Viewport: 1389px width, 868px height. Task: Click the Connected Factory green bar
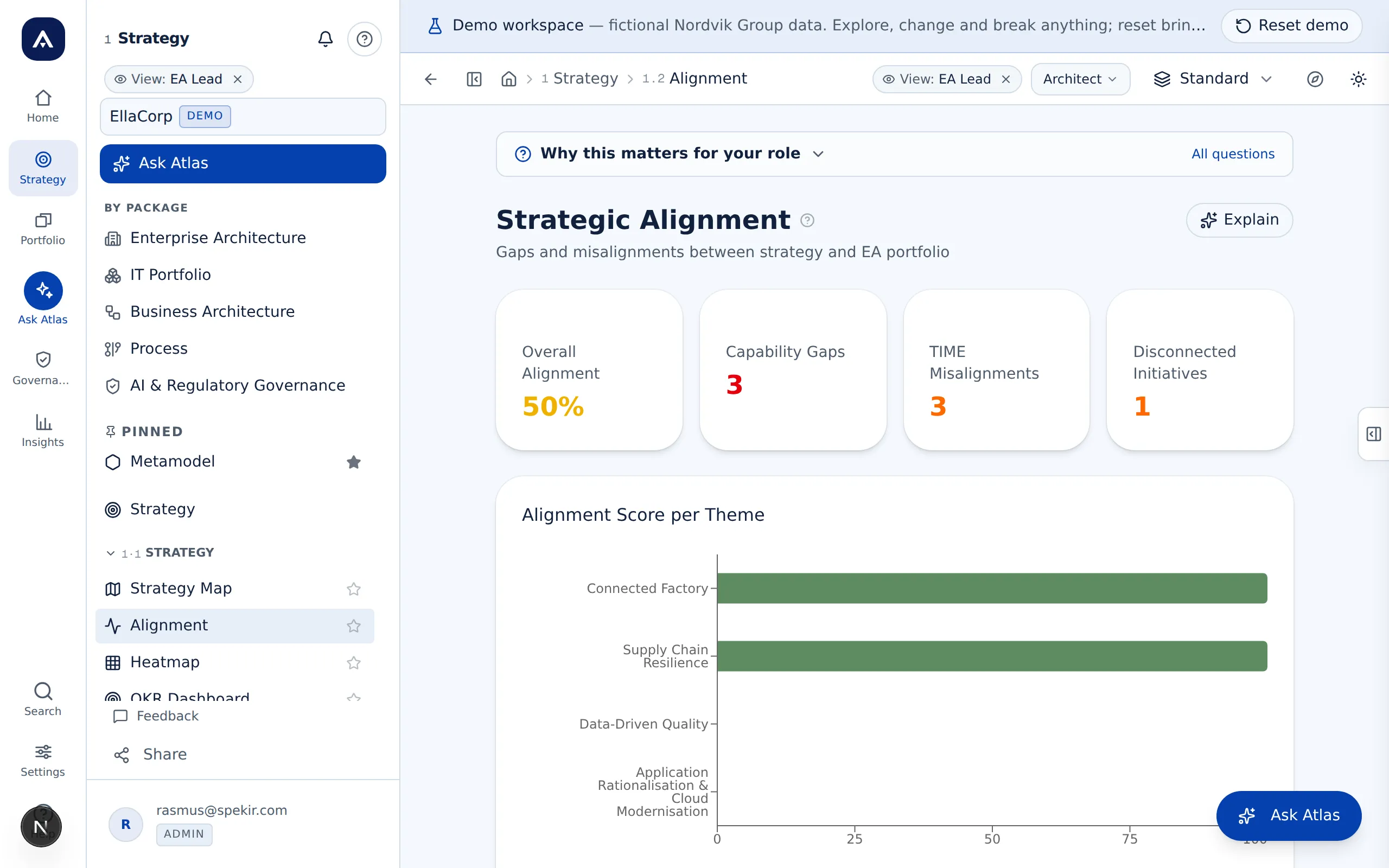coord(992,589)
